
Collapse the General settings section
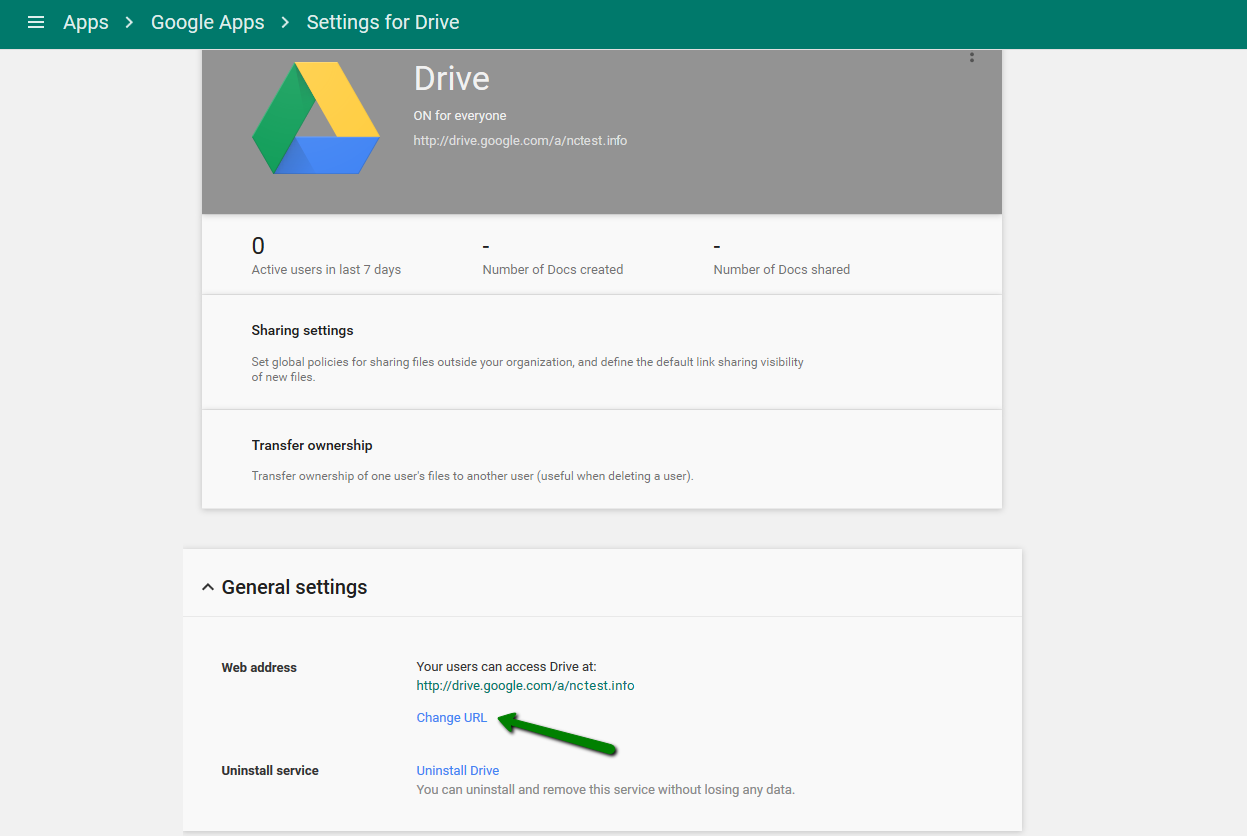[208, 587]
